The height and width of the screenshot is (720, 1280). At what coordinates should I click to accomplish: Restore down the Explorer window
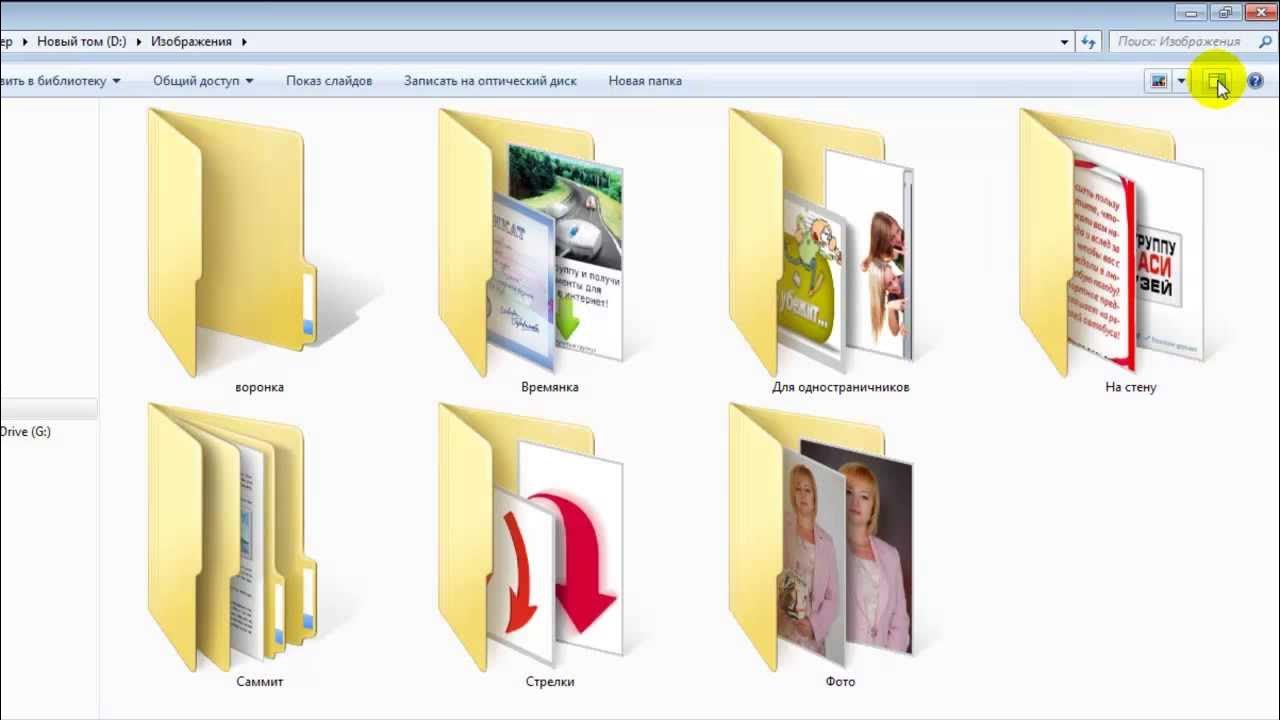[x=1225, y=12]
